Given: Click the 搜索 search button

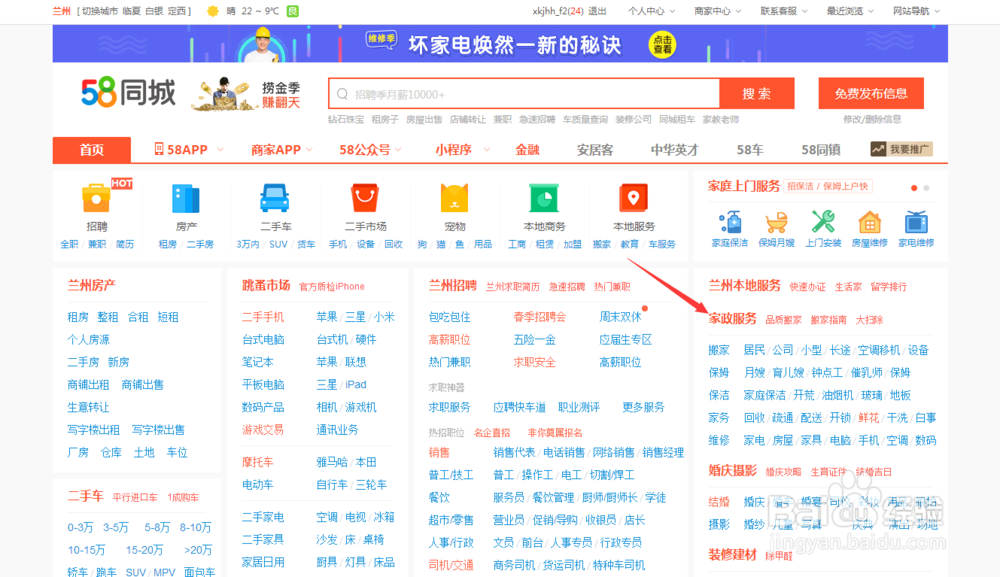Looking at the screenshot, I should tap(757, 94).
